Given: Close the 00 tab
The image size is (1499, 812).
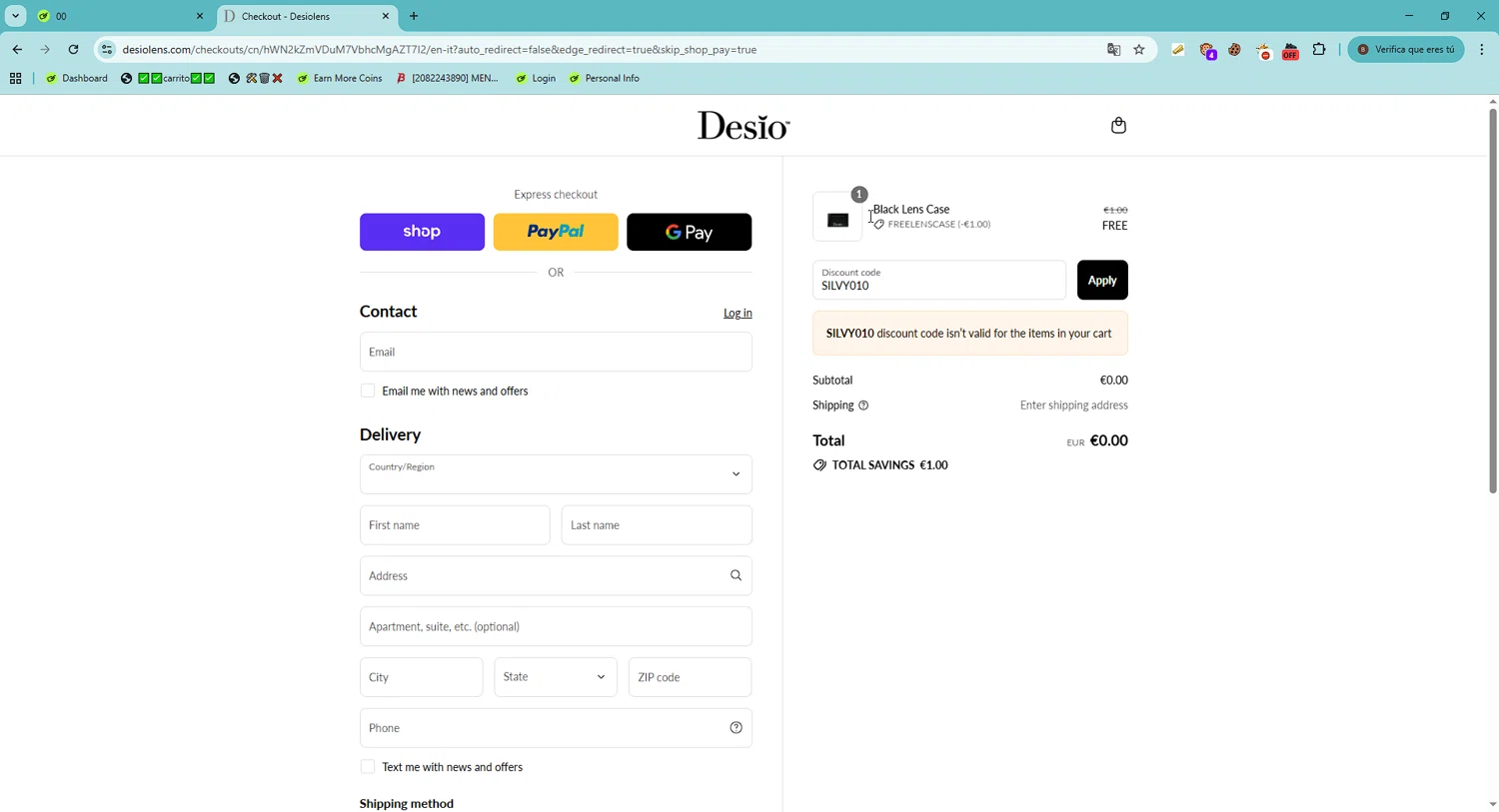Looking at the screenshot, I should click(x=200, y=16).
